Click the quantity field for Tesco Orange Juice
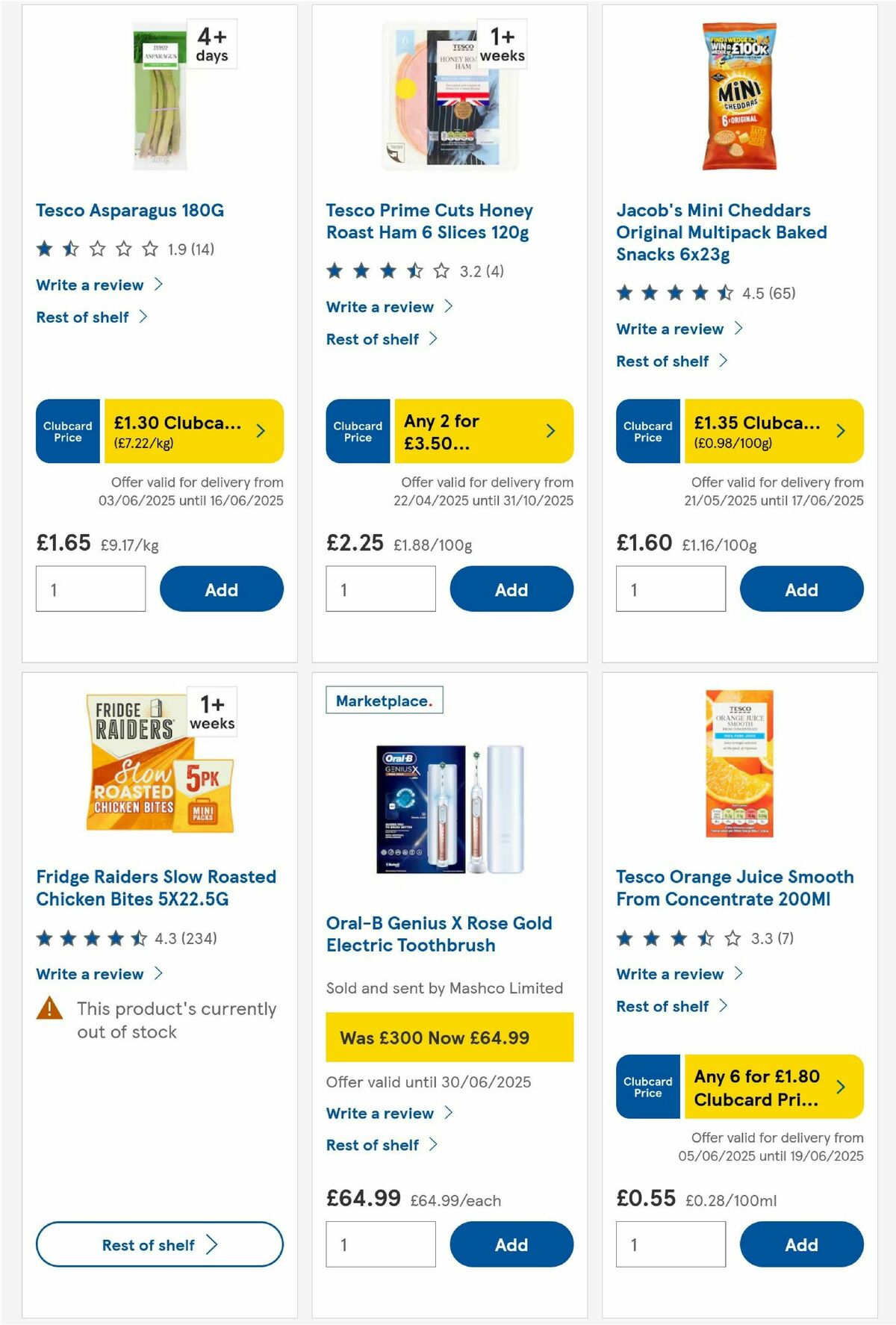Viewport: 896px width, 1325px height. (x=671, y=1244)
